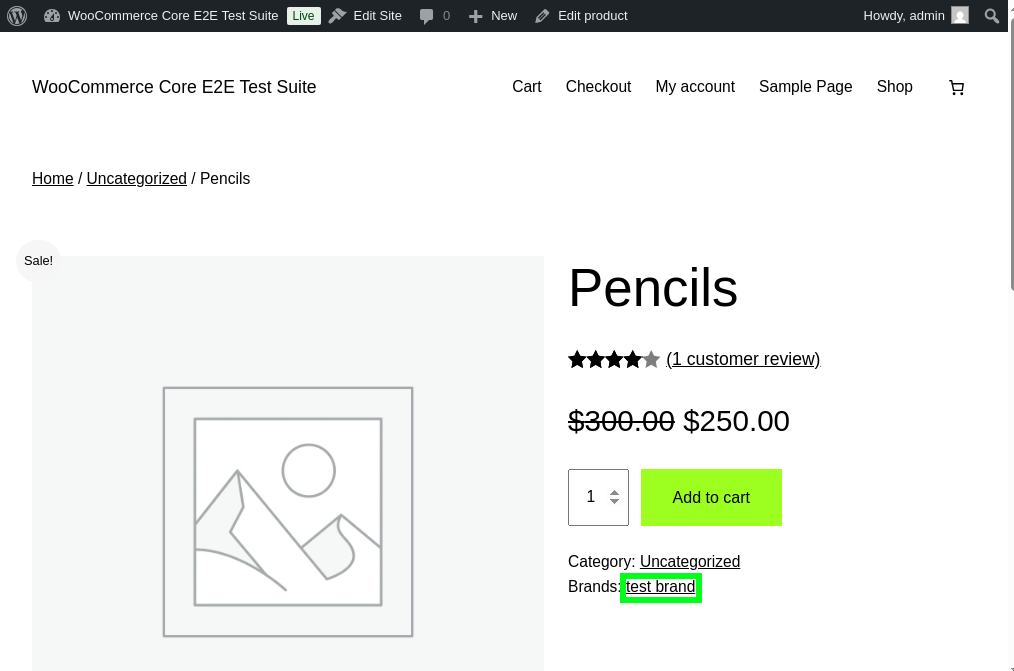Open the 1 customer review link
This screenshot has height=671, width=1014.
[x=743, y=359]
